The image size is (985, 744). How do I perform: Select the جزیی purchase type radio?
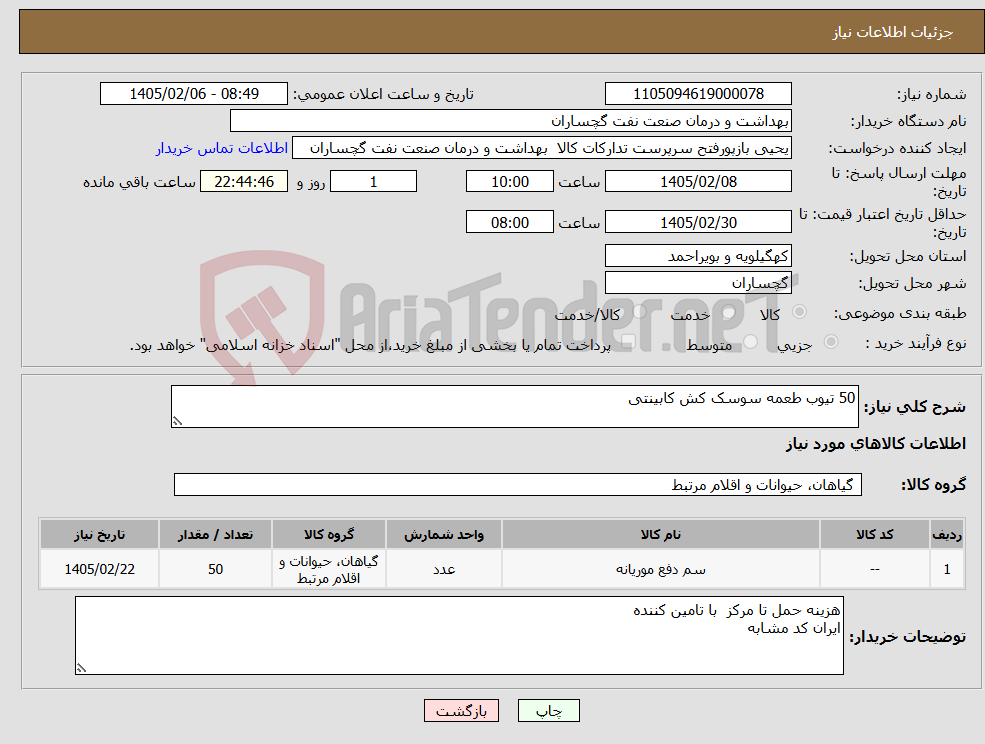830,342
